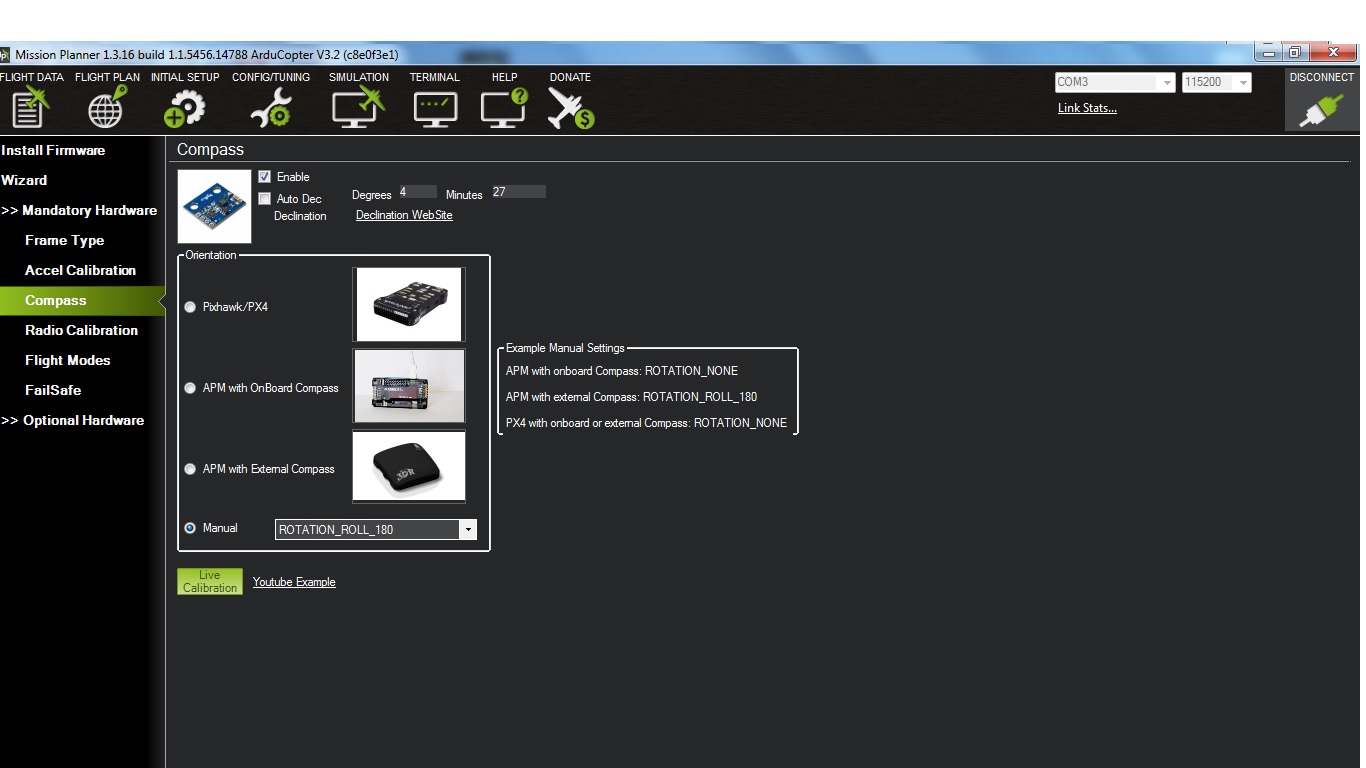
Task: Click the 3DR external compass thumbnail
Action: pos(408,466)
